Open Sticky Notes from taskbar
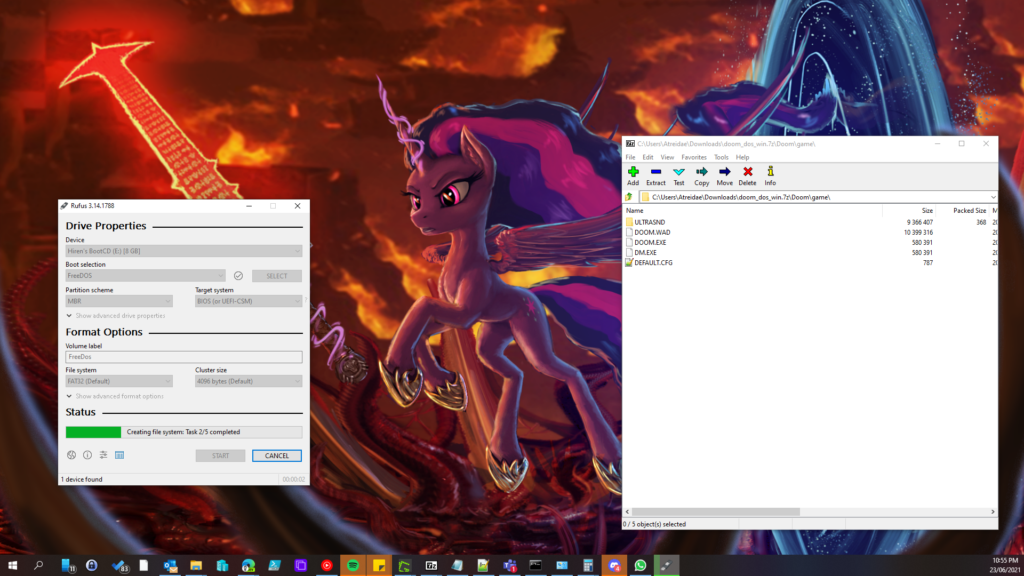This screenshot has height=576, width=1024. click(379, 566)
